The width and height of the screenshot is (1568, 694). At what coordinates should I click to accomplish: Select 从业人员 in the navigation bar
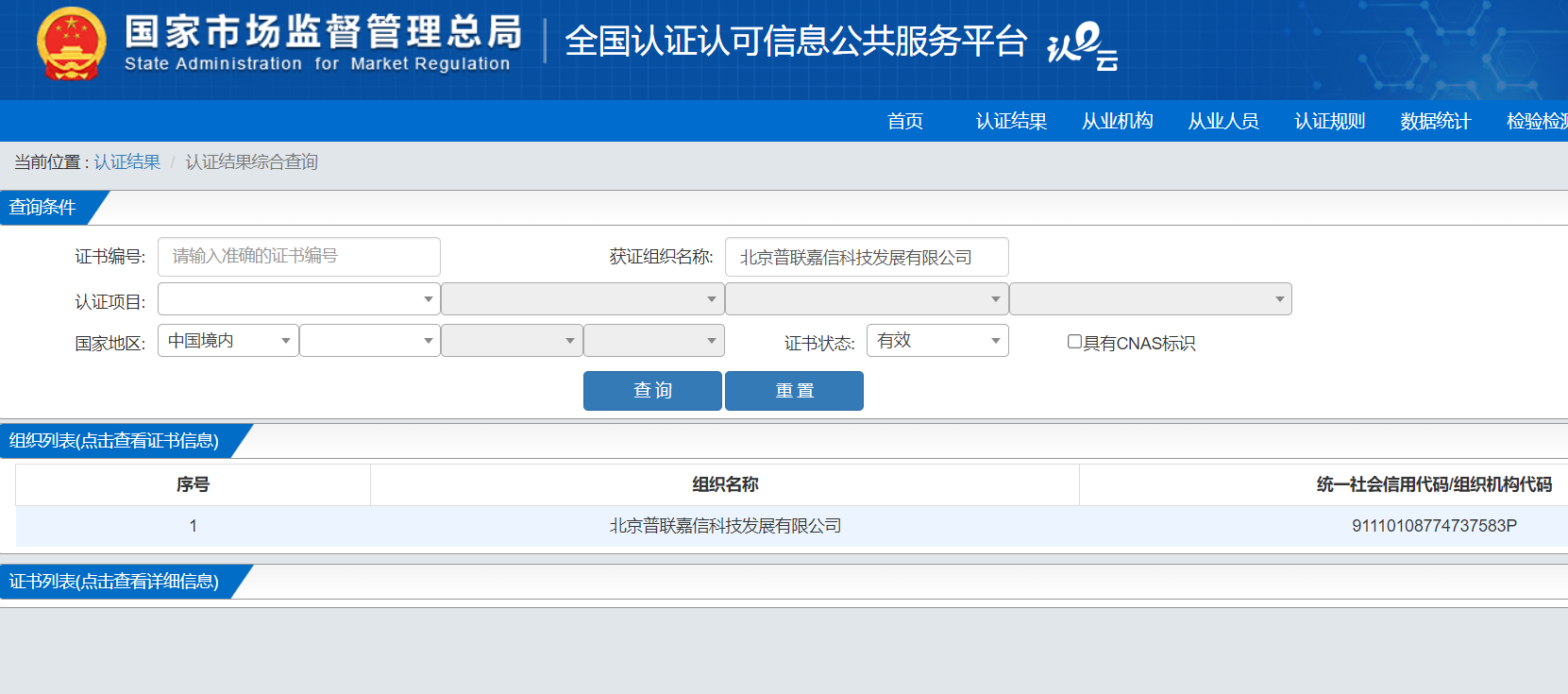(1223, 121)
